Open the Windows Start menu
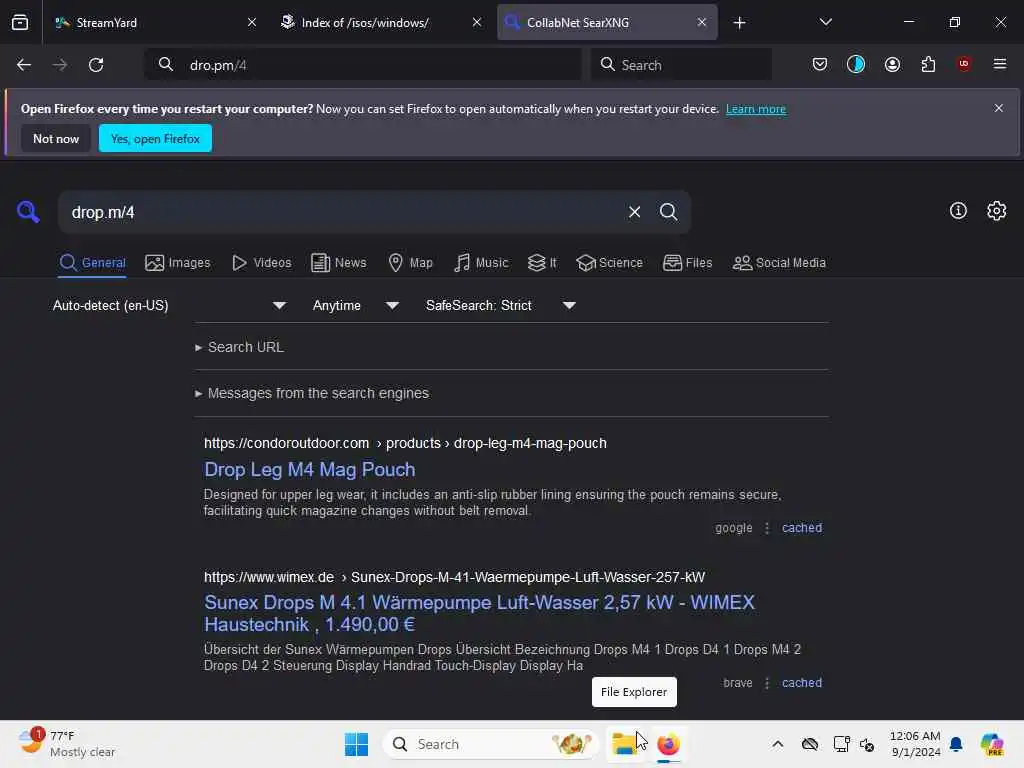The height and width of the screenshot is (768, 1024). (x=356, y=744)
